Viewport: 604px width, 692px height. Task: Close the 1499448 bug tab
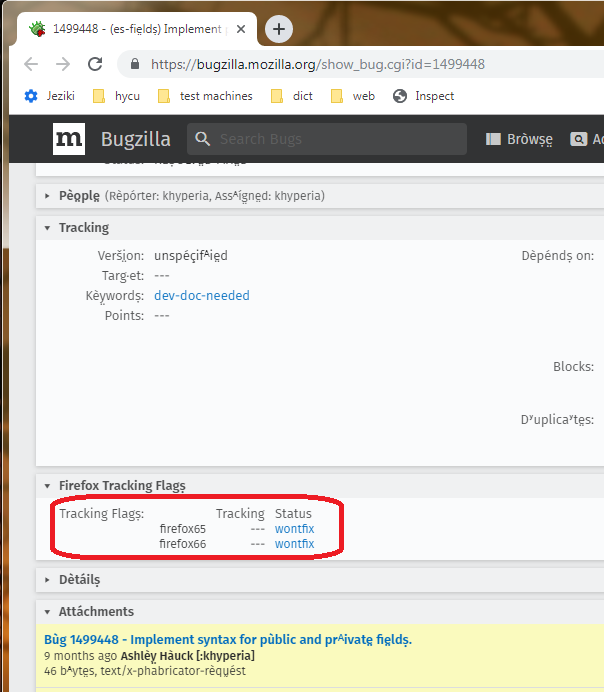tap(241, 29)
